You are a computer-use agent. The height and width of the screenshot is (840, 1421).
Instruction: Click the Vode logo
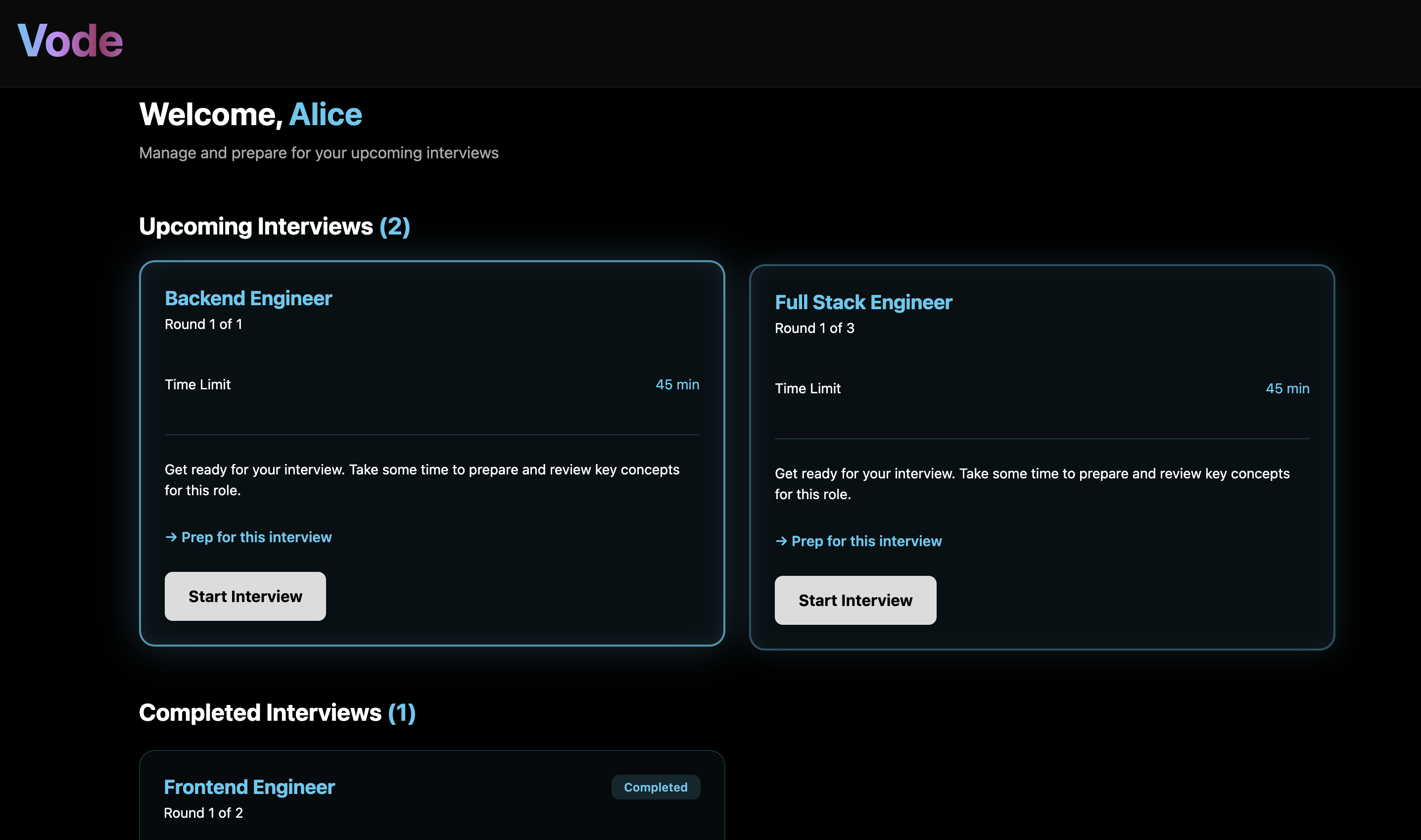70,41
